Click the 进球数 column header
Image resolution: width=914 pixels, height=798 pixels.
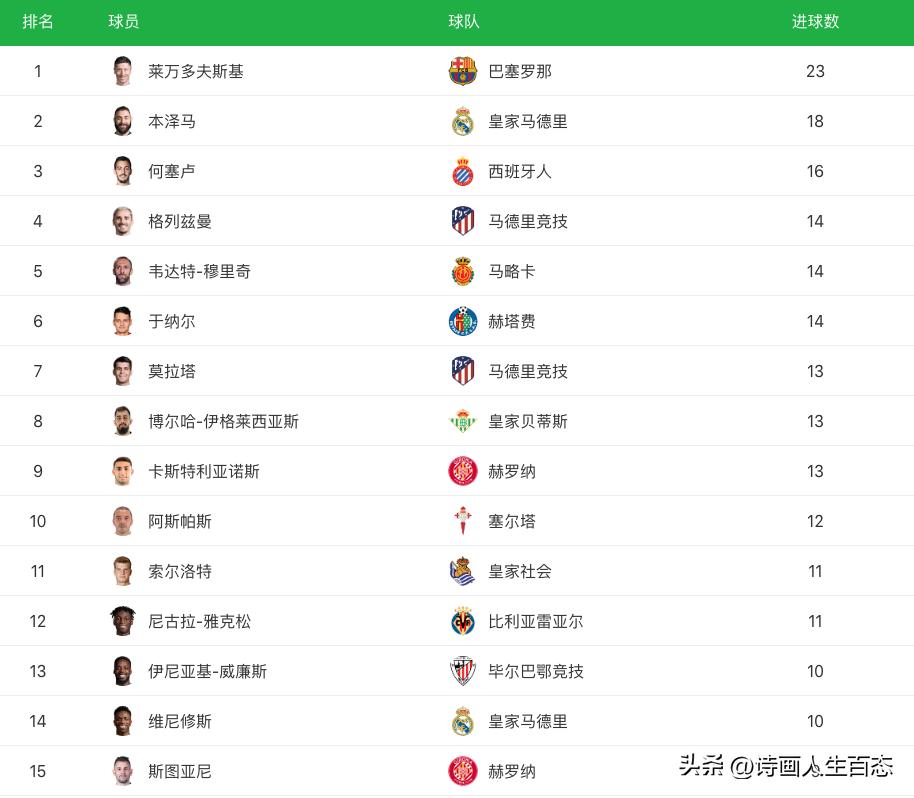[x=815, y=22]
